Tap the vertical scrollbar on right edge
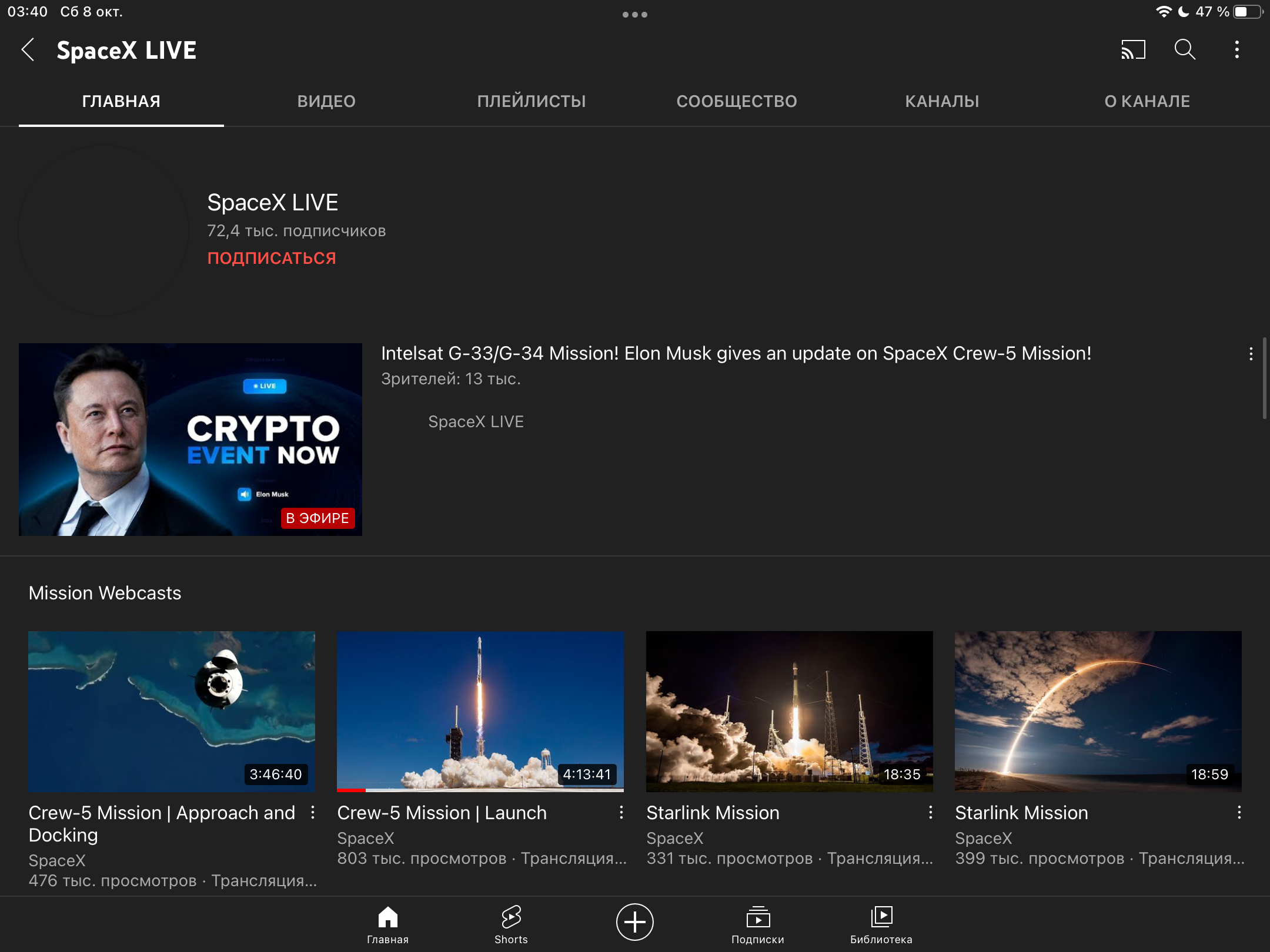This screenshot has width=1270, height=952. [x=1264, y=378]
